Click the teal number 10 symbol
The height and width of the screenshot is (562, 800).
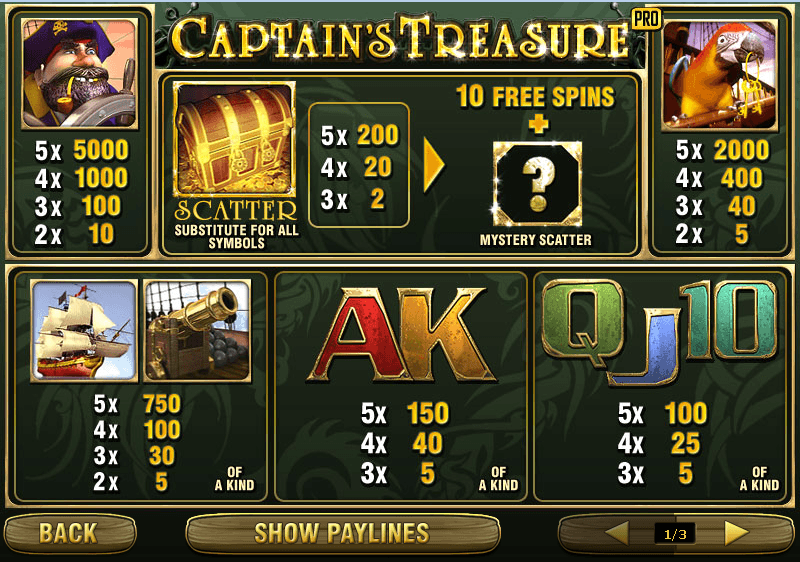click(x=729, y=320)
